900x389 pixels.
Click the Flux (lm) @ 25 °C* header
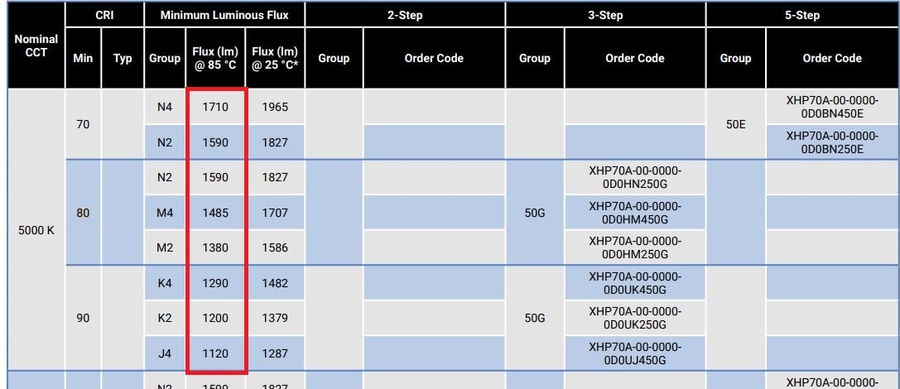click(274, 58)
